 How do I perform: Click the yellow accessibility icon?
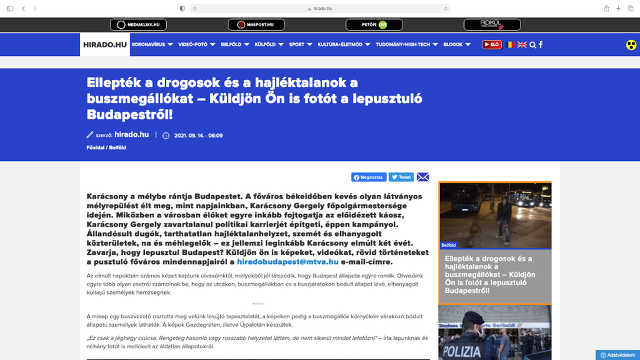tap(631, 45)
